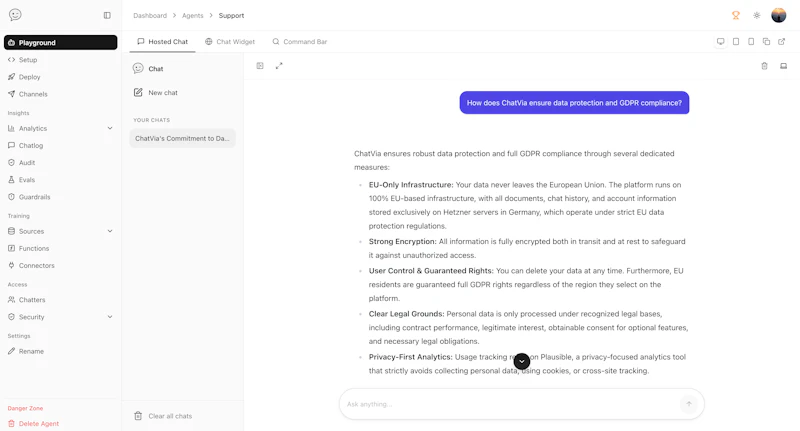Click the ChatVia smiley logo icon
The image size is (800, 431).
point(15,15)
